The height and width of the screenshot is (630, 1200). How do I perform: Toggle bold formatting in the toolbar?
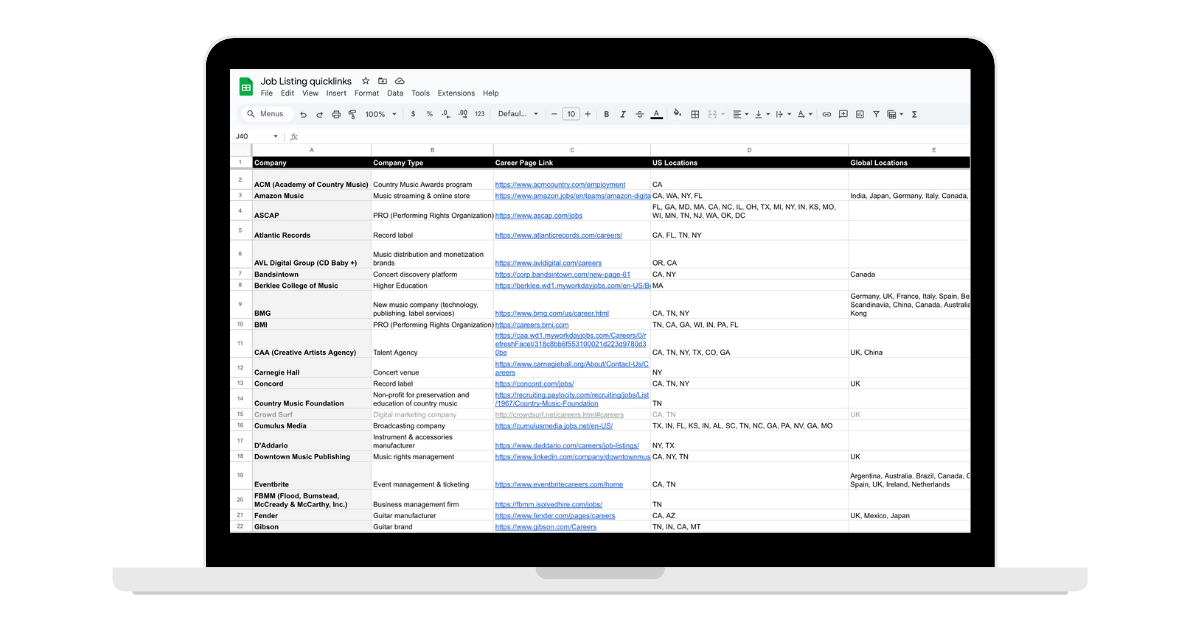click(606, 114)
